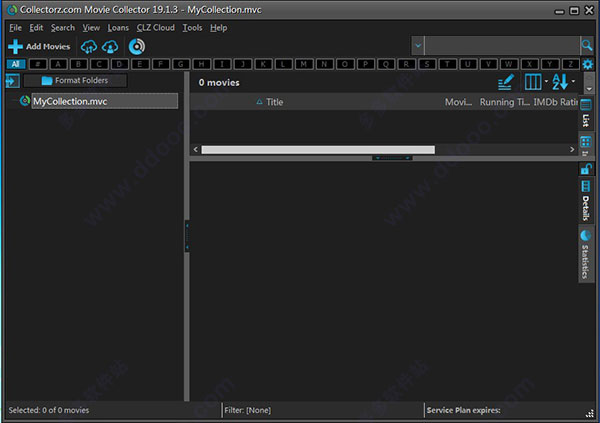Screen dimensions: 600x423
Task: Sort by the Running Ti... column header
Action: [x=504, y=102]
